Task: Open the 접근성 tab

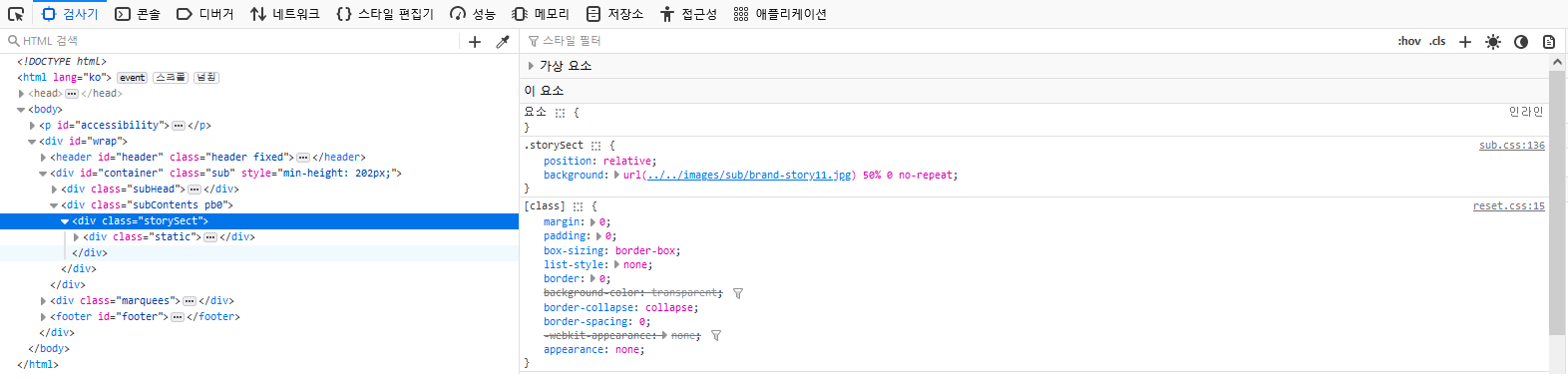Action: click(x=688, y=14)
